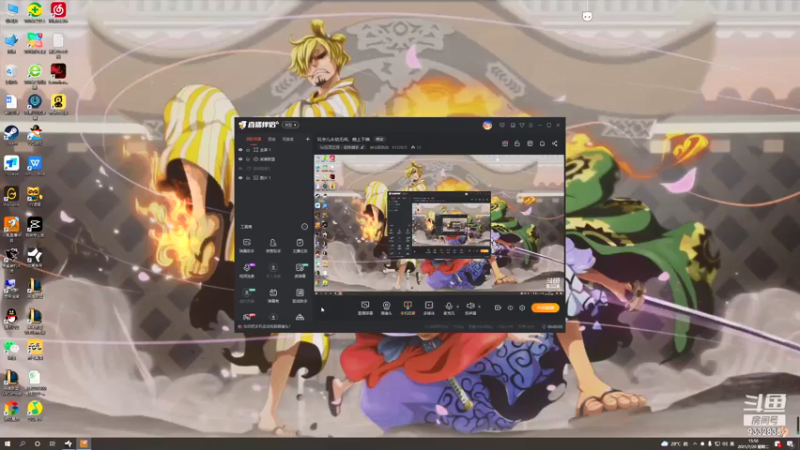Click the 00:00:00 stream timer

tap(553, 327)
